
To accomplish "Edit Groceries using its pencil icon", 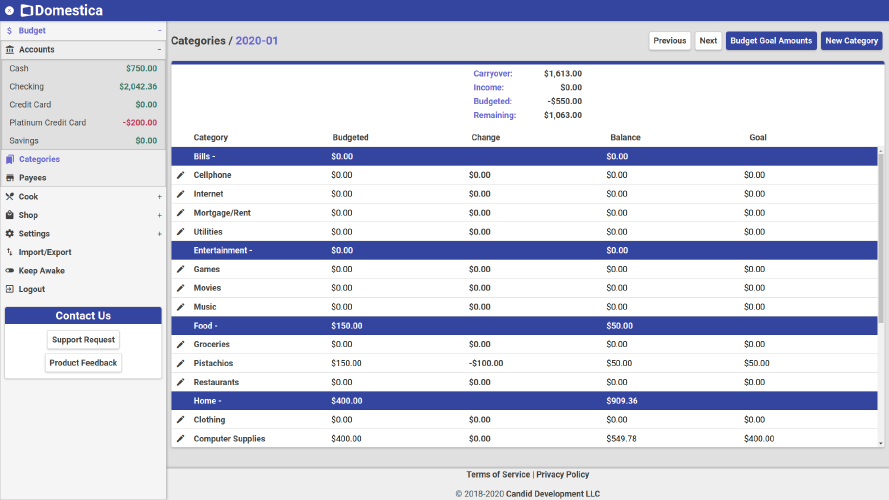I will [181, 344].
